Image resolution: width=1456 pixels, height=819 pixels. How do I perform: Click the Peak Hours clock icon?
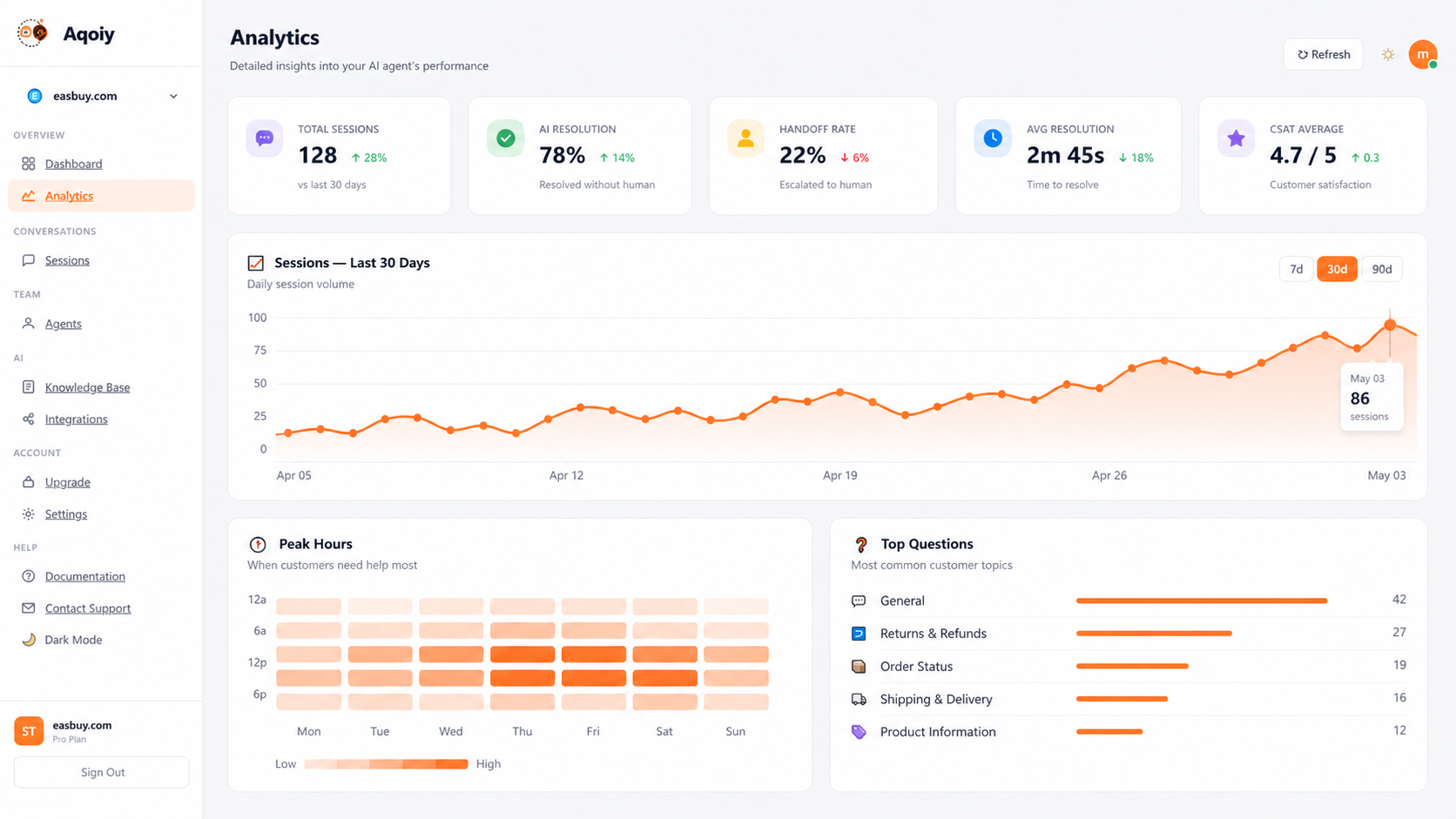(x=258, y=545)
